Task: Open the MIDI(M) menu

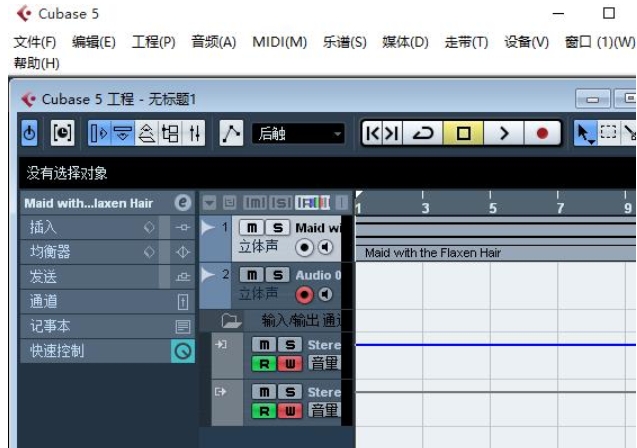Action: 280,42
